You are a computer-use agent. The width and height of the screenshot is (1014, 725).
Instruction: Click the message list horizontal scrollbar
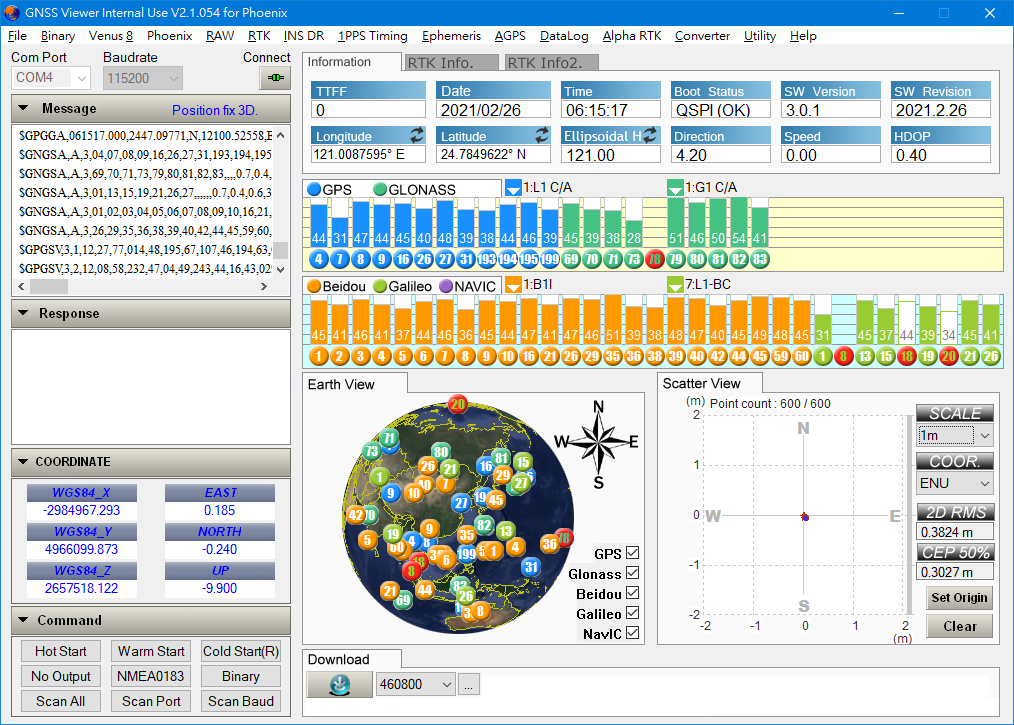pyautogui.click(x=142, y=286)
